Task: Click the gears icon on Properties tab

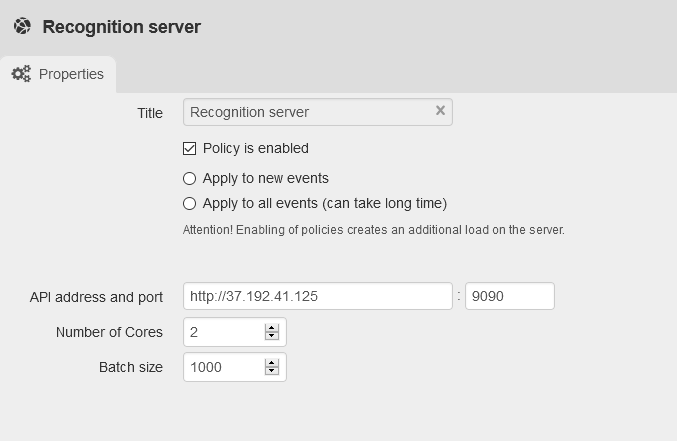Action: click(21, 75)
